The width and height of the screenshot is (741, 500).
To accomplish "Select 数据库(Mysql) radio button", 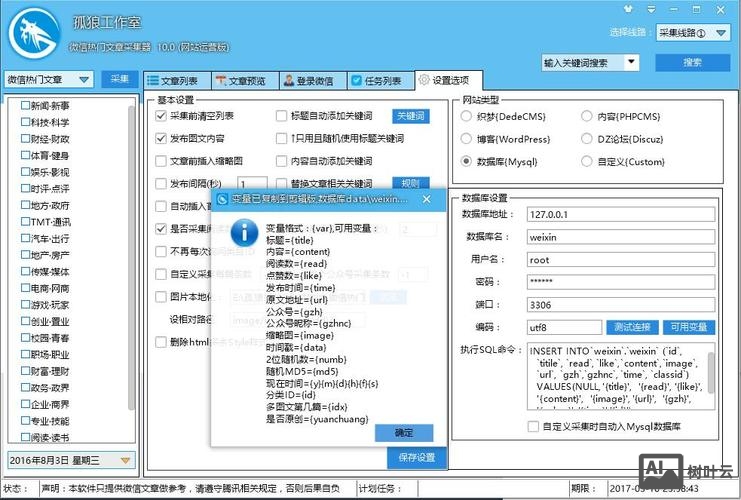I will point(466,161).
